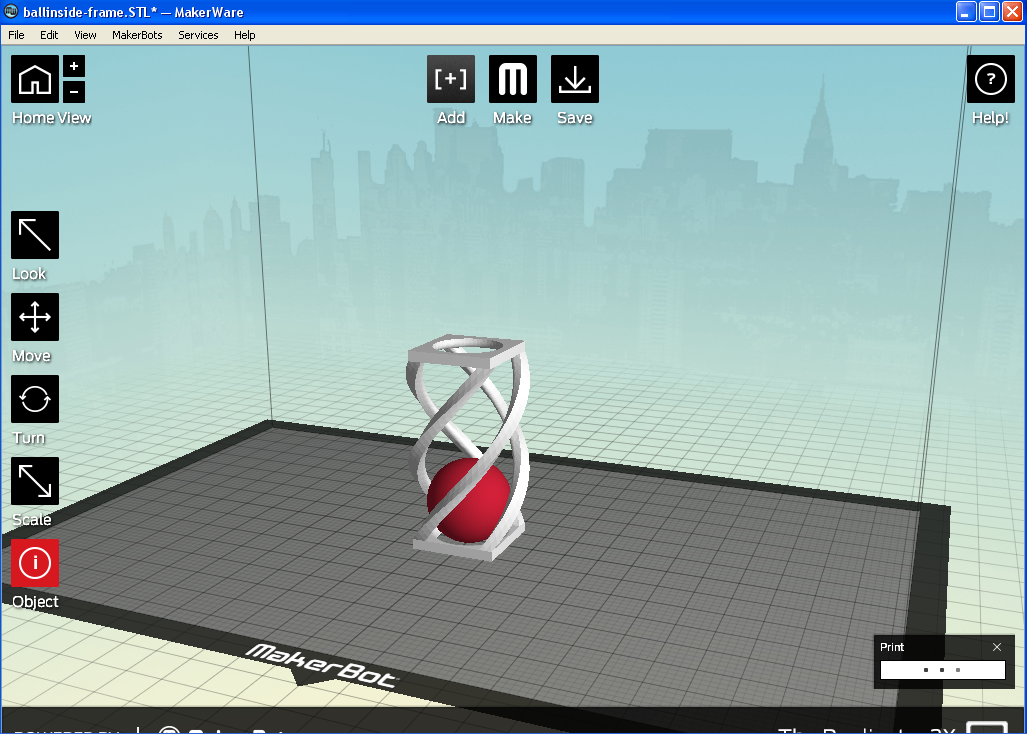Select the Look tool
This screenshot has width=1027, height=734.
(35, 235)
